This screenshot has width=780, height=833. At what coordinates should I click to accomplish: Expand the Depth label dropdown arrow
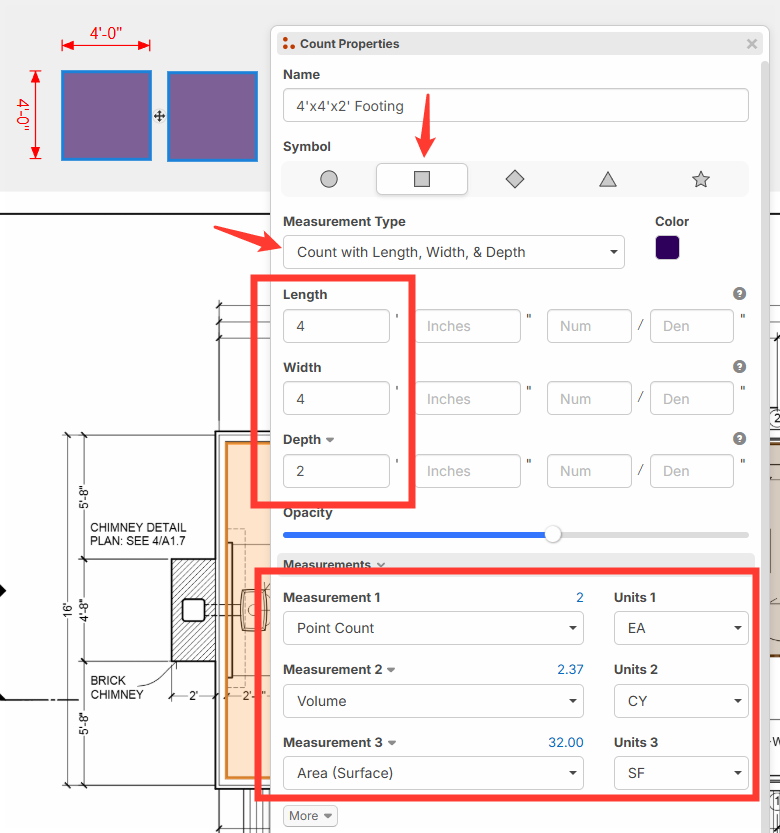click(330, 440)
